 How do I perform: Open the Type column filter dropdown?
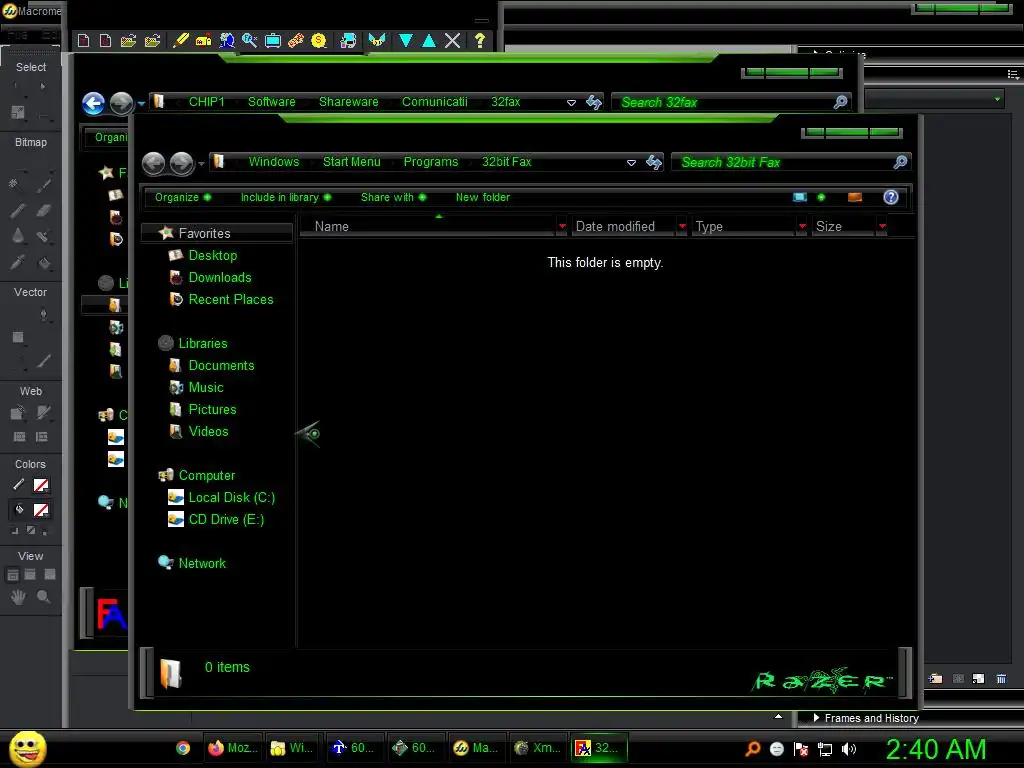point(802,227)
